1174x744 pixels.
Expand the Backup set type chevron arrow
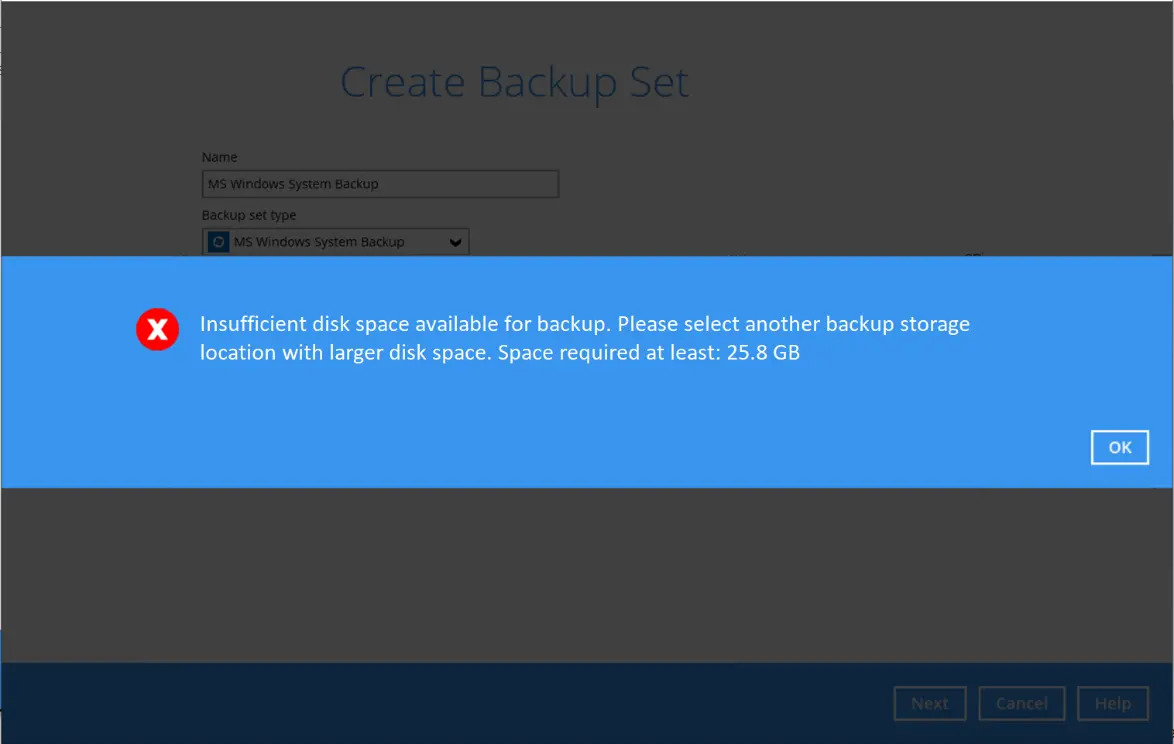click(x=455, y=242)
